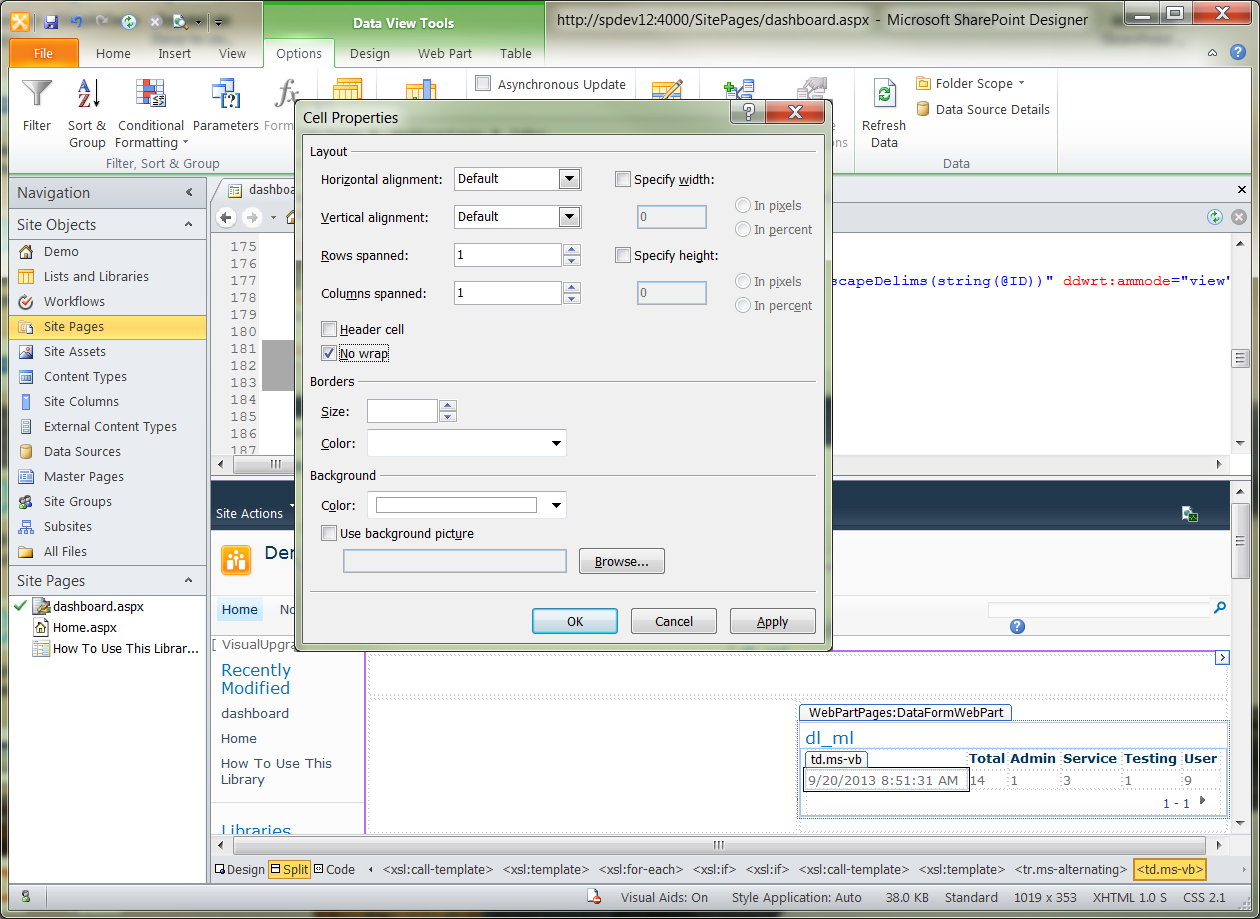Screen dimensions: 1260x919
Task: Open External Content Types in navigation
Action: (x=108, y=426)
